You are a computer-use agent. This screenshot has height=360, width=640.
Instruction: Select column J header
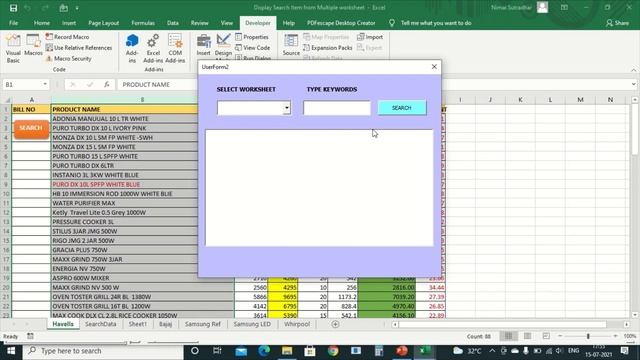click(490, 100)
